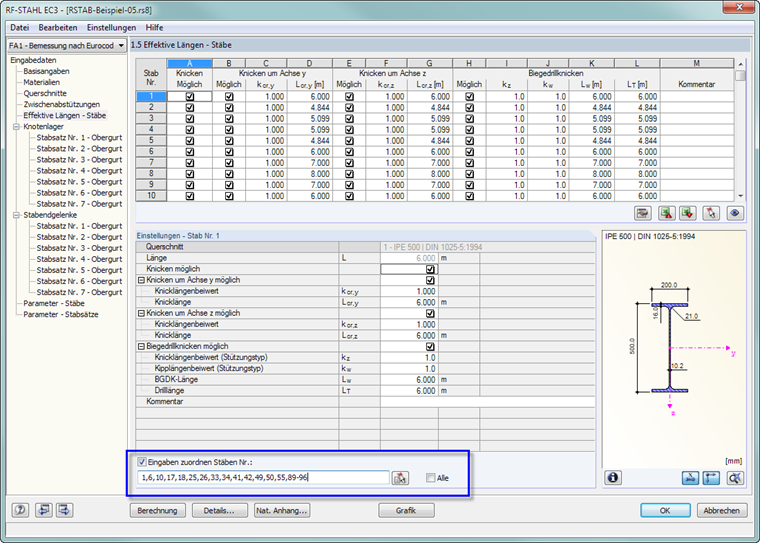Click the OK button
This screenshot has height=543, width=760.
tap(665, 511)
